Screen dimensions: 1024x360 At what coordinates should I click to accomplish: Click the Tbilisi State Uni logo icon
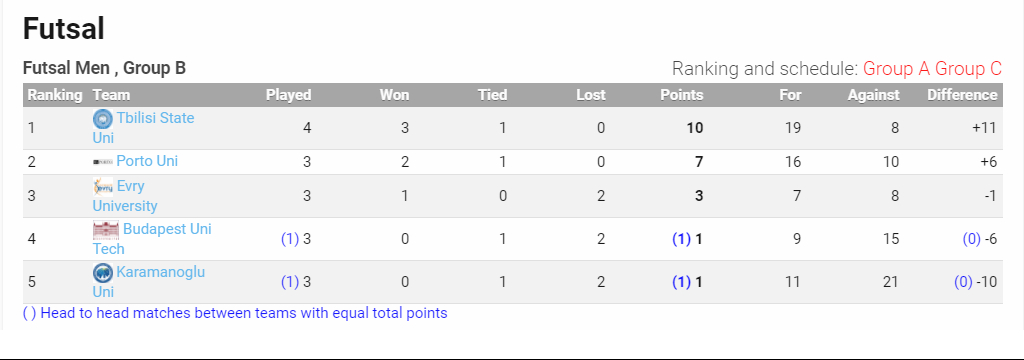pyautogui.click(x=103, y=119)
